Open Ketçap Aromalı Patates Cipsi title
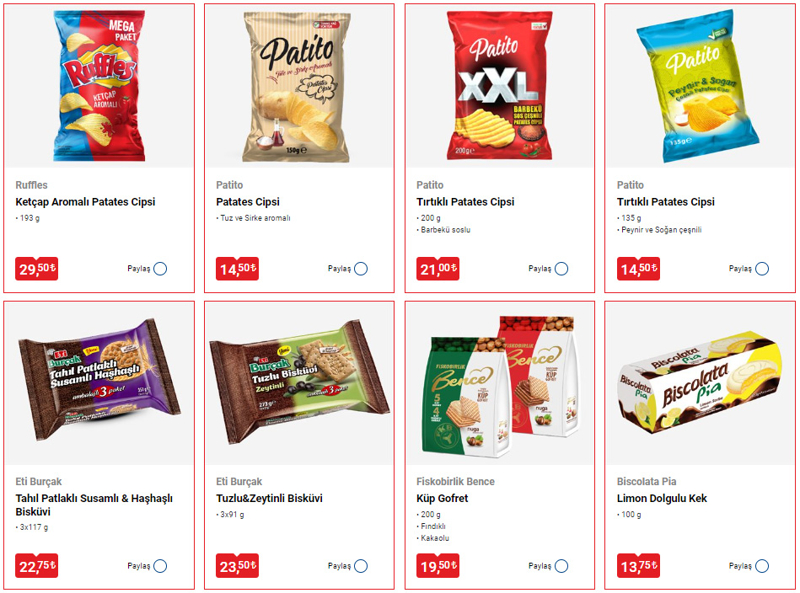Image resolution: width=800 pixels, height=593 pixels. [85, 202]
